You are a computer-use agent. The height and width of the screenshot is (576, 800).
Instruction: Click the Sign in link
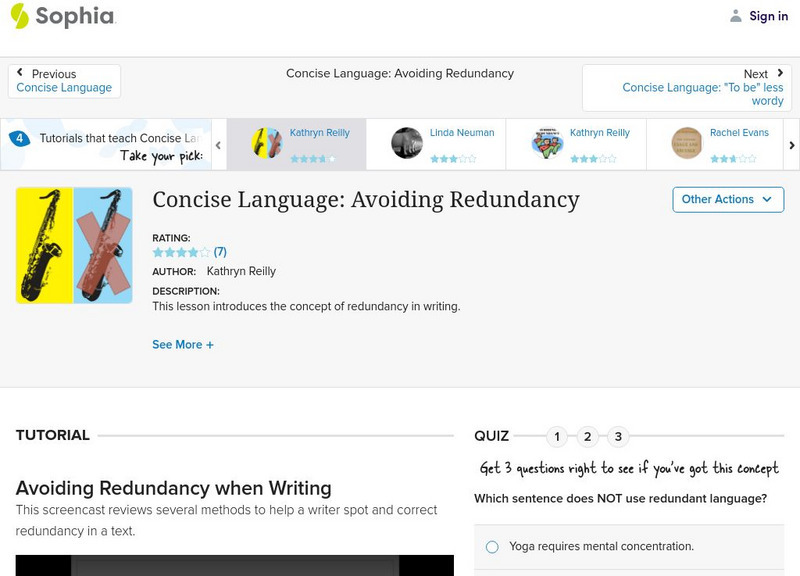(x=769, y=16)
